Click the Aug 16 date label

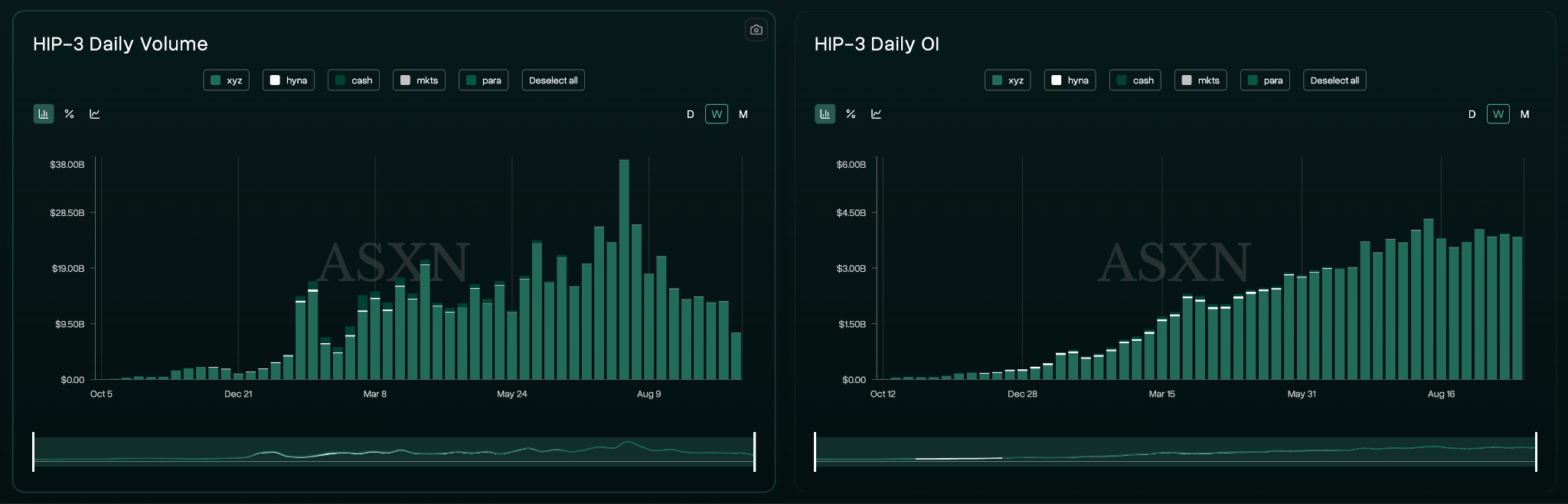[x=1441, y=394]
